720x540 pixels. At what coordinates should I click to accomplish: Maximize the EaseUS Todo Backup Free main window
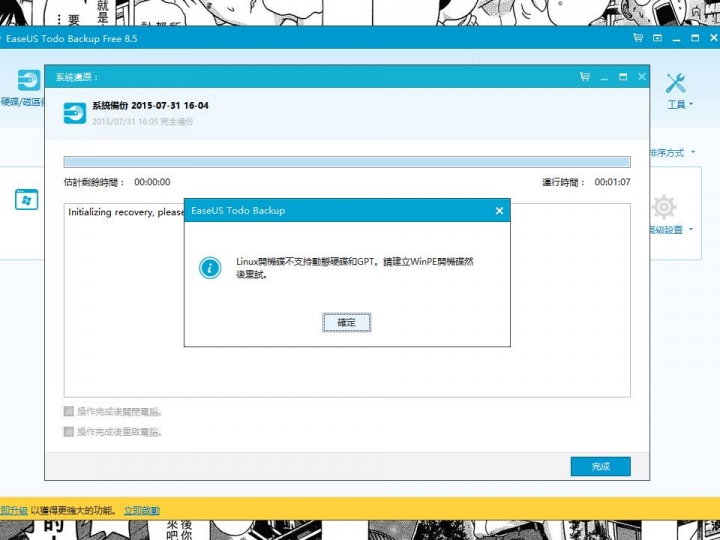[x=695, y=38]
